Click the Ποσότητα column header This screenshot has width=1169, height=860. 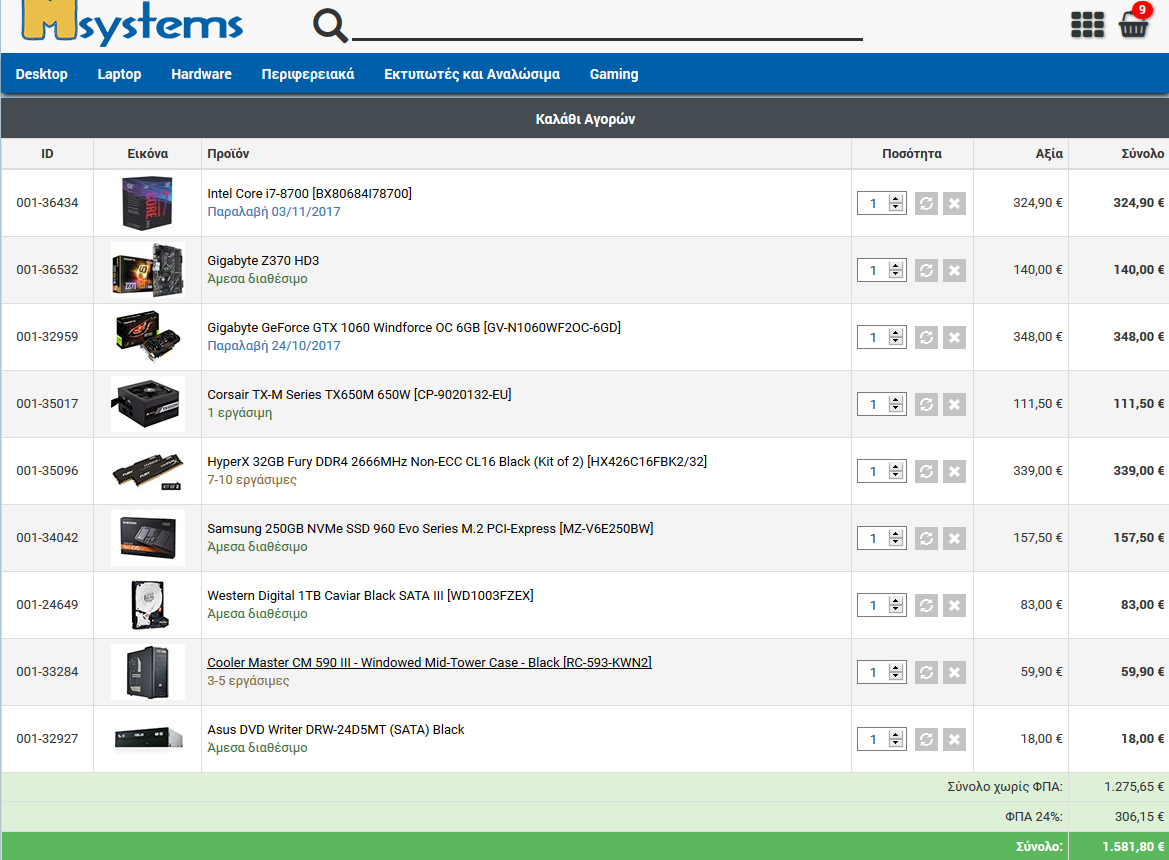coord(912,154)
